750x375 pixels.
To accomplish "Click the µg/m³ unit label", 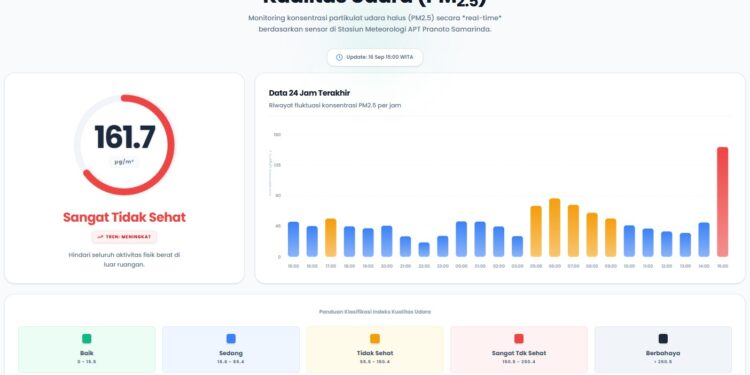I will coord(124,162).
